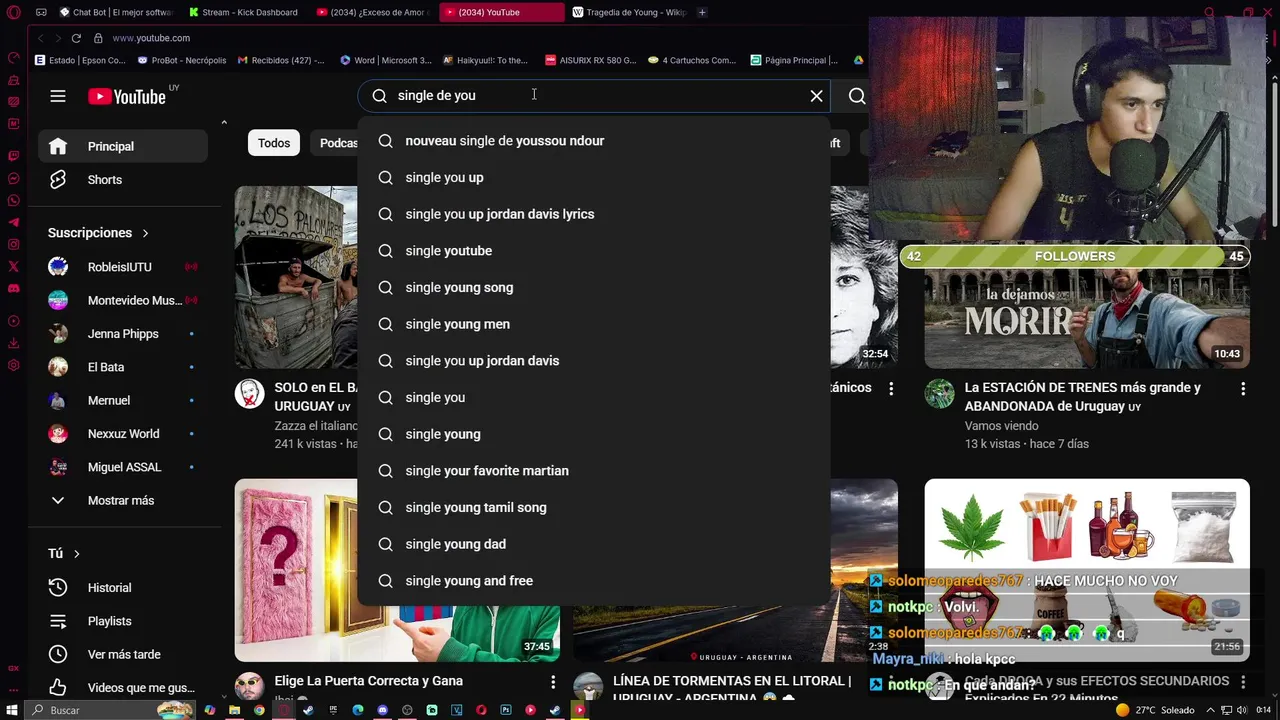The image size is (1280, 720).
Task: Open Jenna Phipps channel
Action: click(123, 334)
